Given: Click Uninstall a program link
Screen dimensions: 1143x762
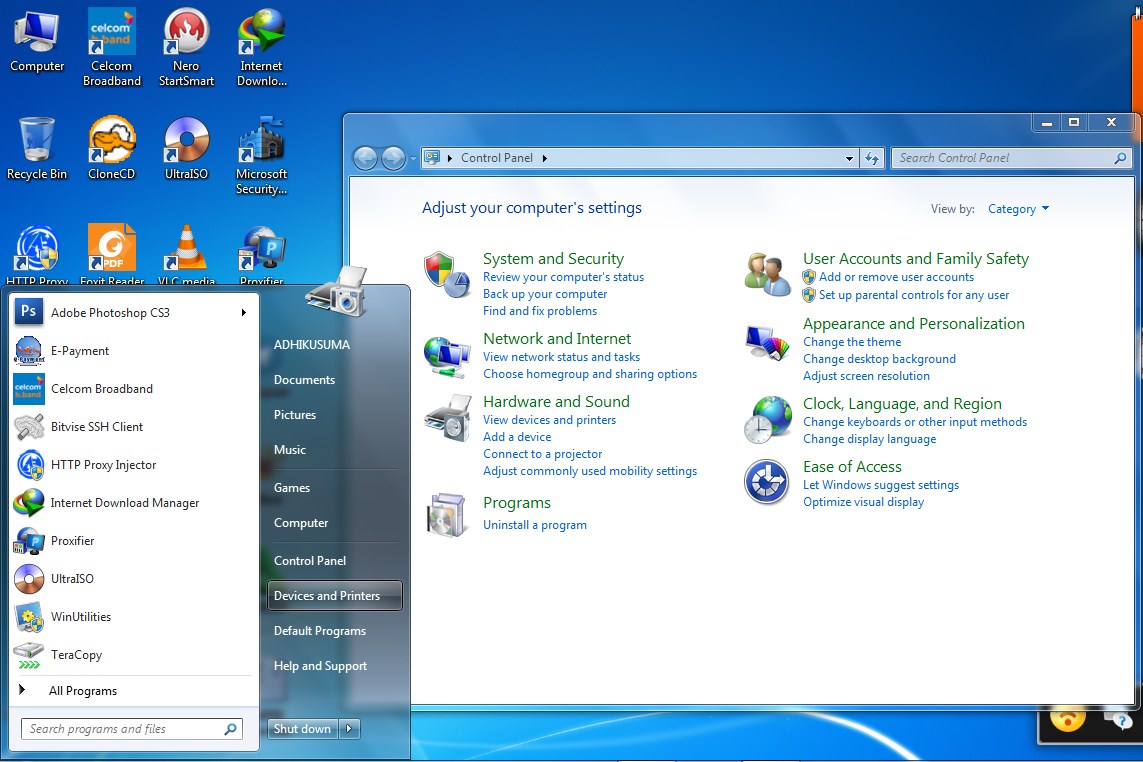Looking at the screenshot, I should click(x=534, y=525).
